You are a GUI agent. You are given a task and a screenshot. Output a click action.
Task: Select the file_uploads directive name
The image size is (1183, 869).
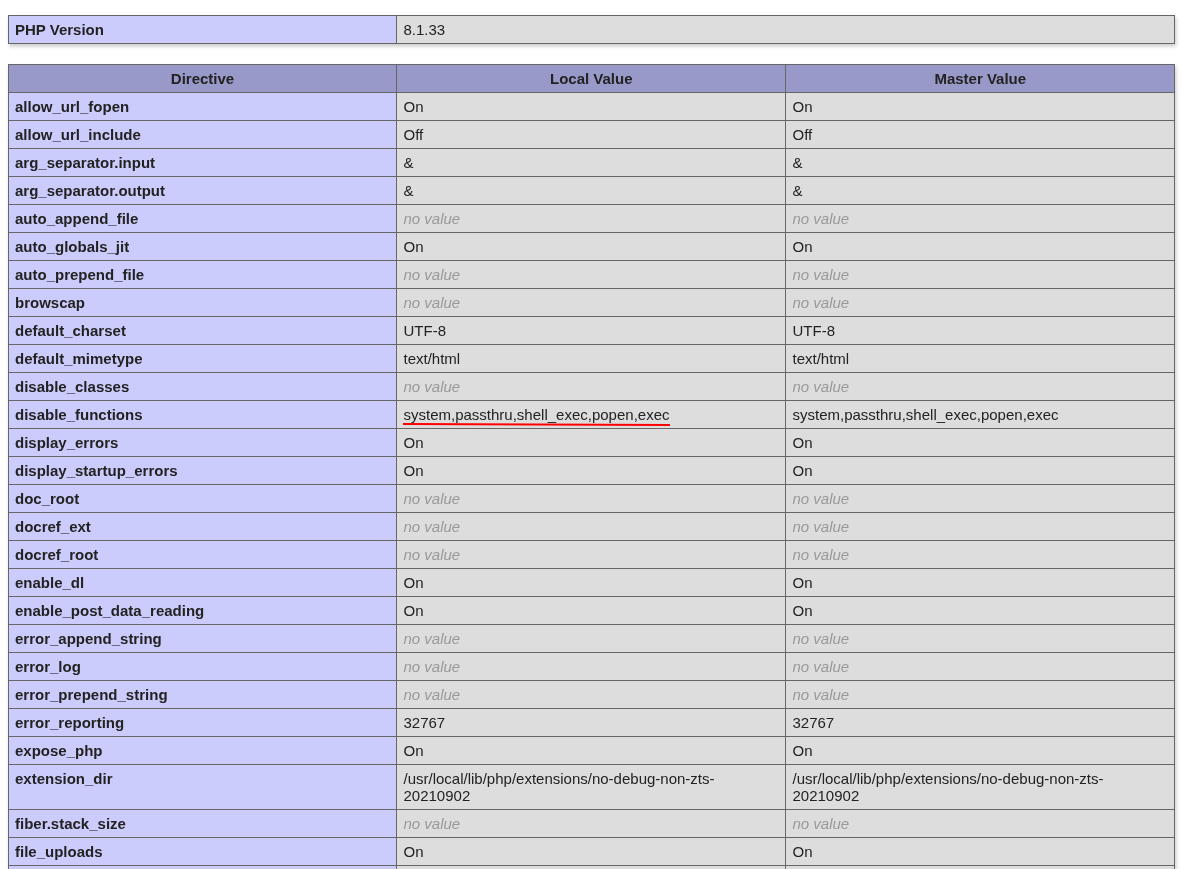click(x=58, y=852)
